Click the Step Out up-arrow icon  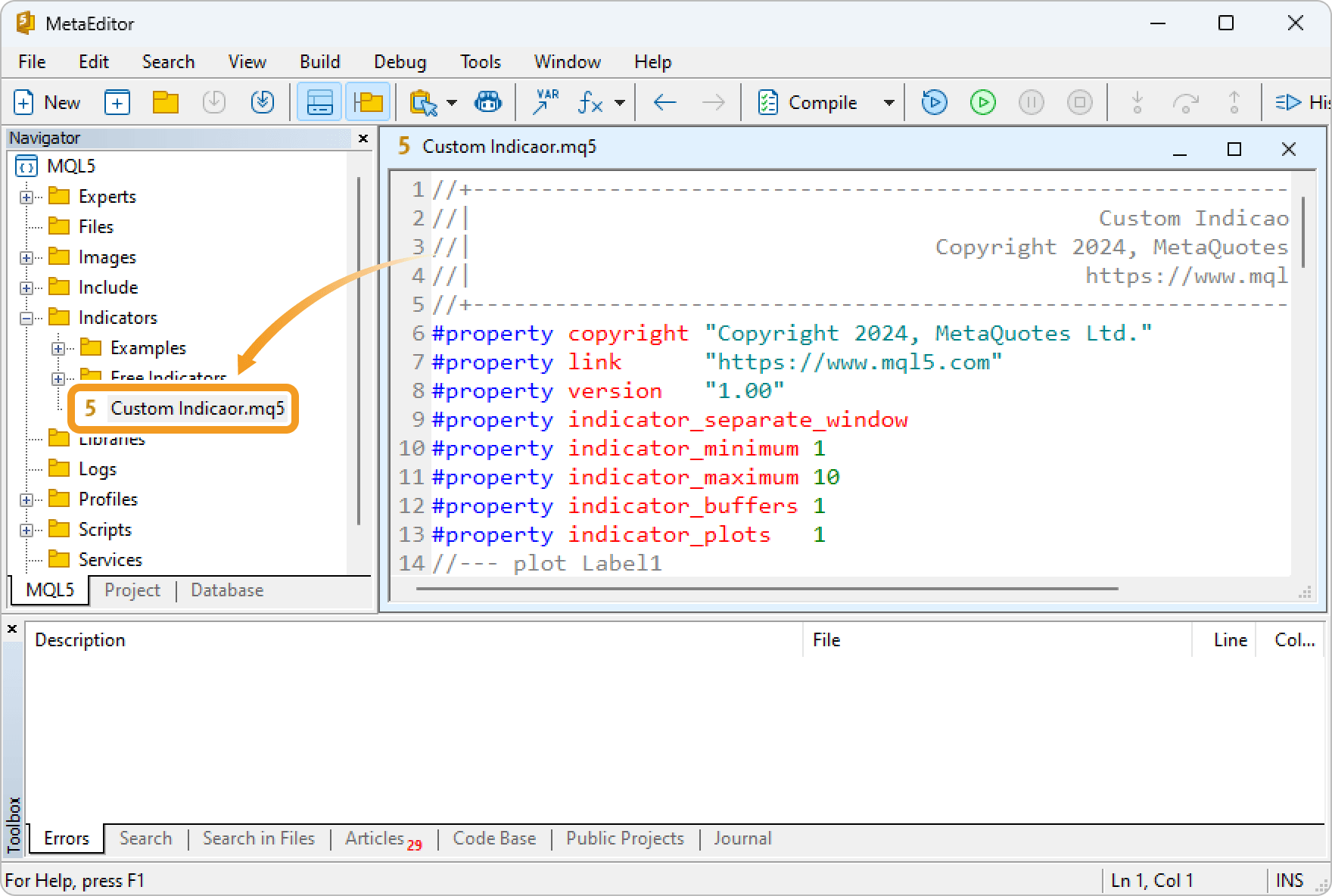click(1234, 102)
